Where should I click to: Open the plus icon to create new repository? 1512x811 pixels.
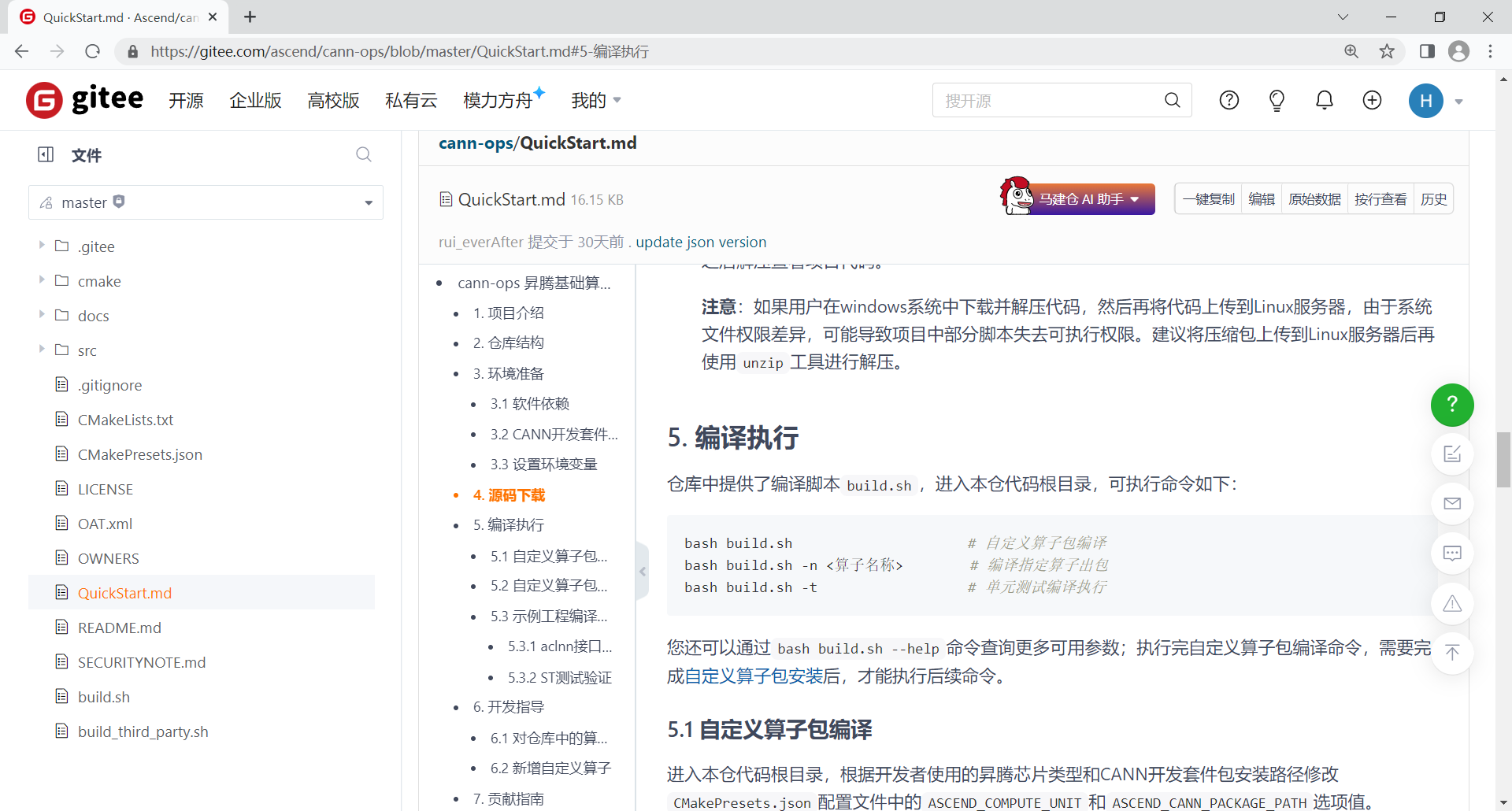pyautogui.click(x=1372, y=100)
